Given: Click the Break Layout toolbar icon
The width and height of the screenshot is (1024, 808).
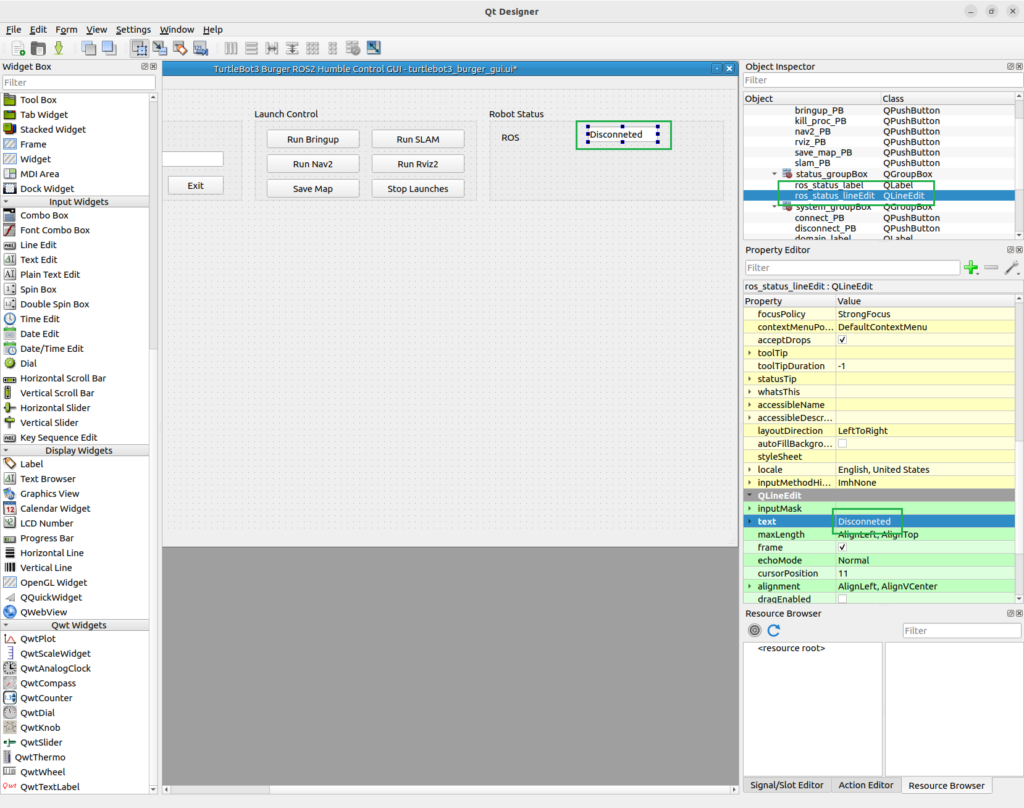Looking at the screenshot, I should click(353, 48).
